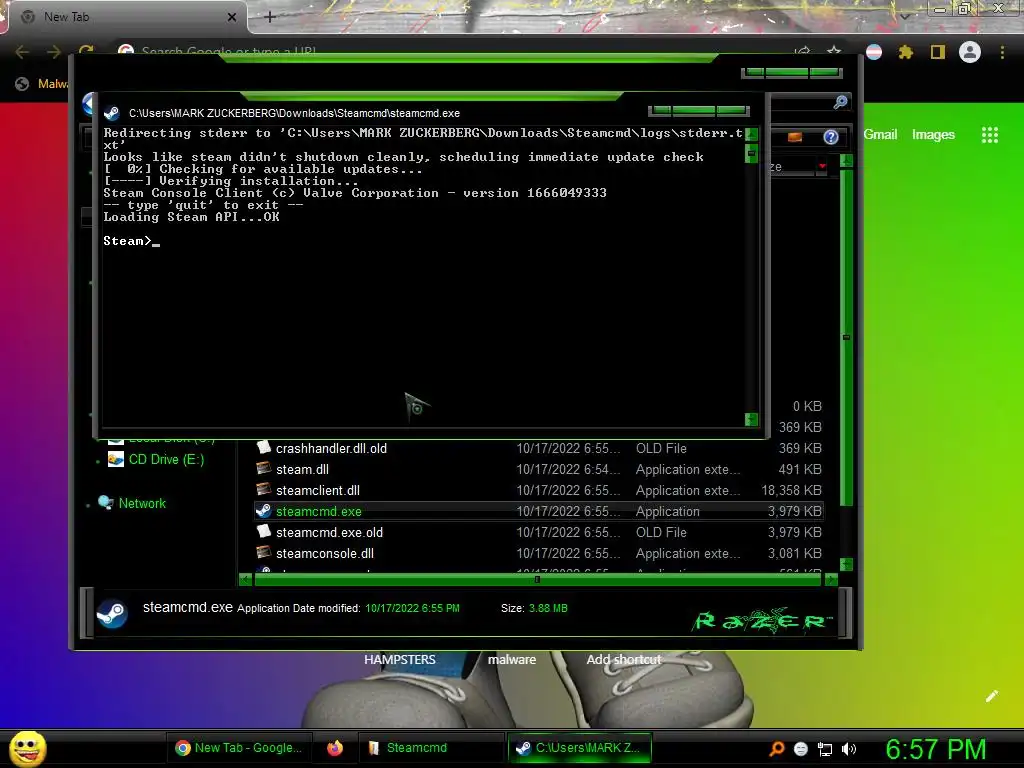
Task: Select the steamcmd.exe.old file
Action: (329, 532)
